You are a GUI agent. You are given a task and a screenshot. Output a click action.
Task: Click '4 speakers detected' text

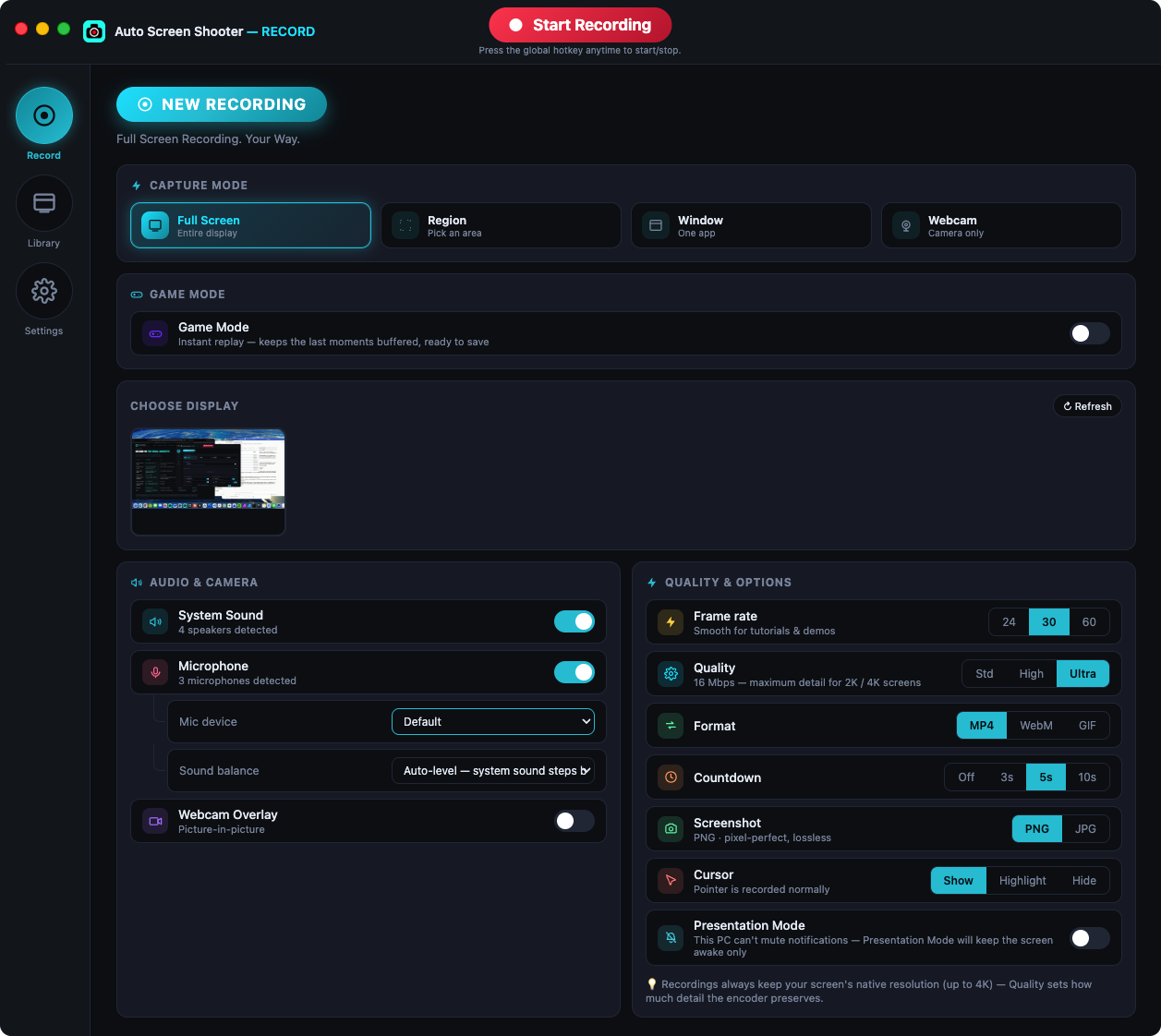(x=227, y=631)
